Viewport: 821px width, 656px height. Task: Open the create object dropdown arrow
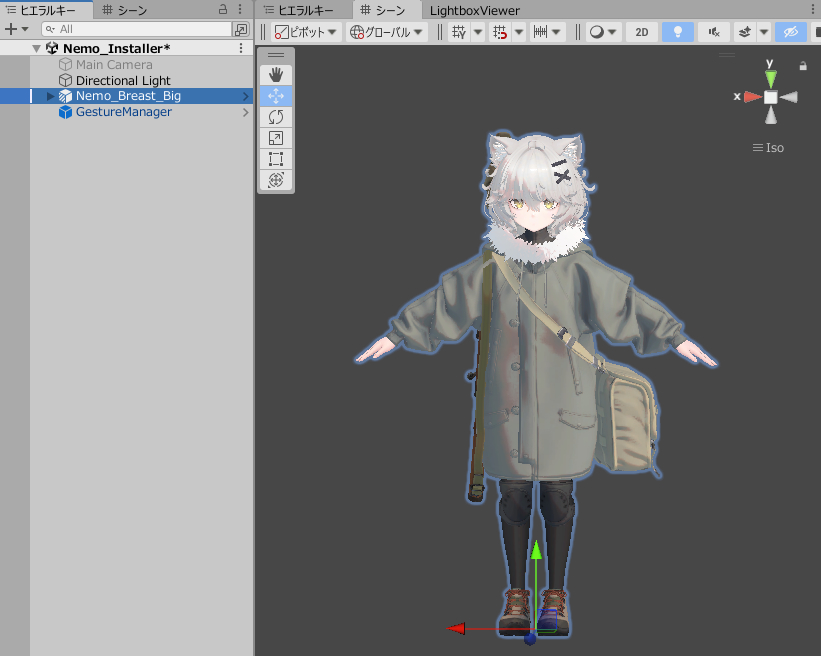click(x=25, y=29)
